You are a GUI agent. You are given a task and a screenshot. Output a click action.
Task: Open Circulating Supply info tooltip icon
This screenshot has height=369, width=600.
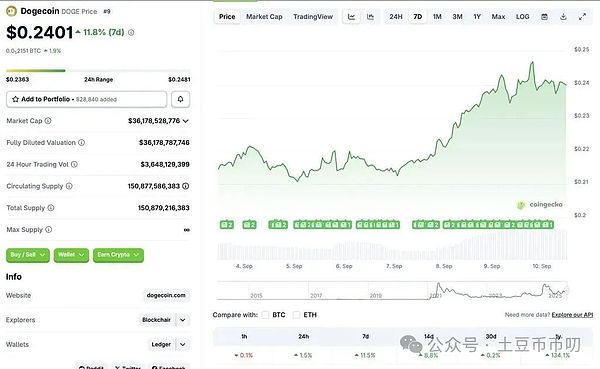(69, 186)
